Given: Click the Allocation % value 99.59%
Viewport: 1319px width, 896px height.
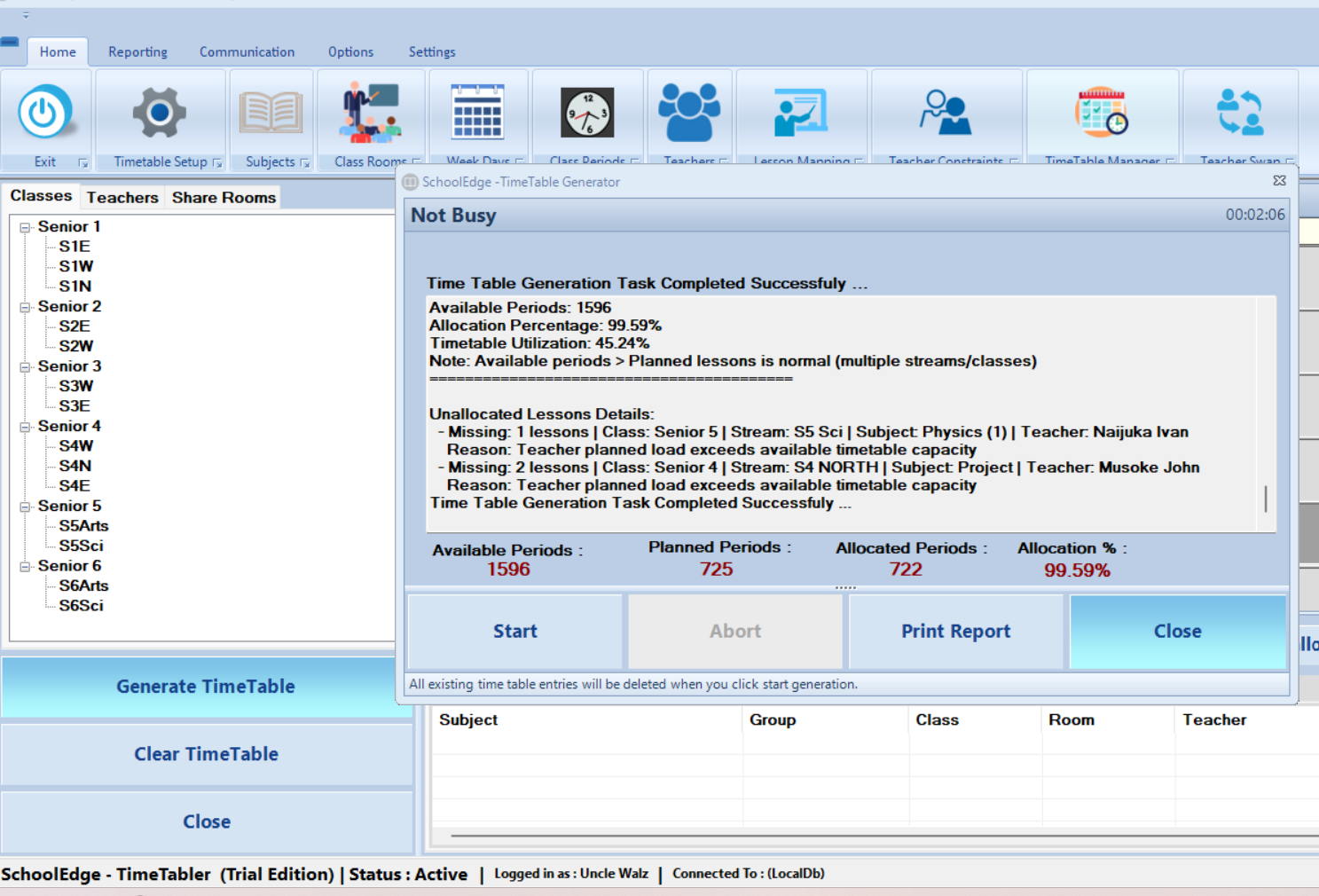Looking at the screenshot, I should 1077,570.
